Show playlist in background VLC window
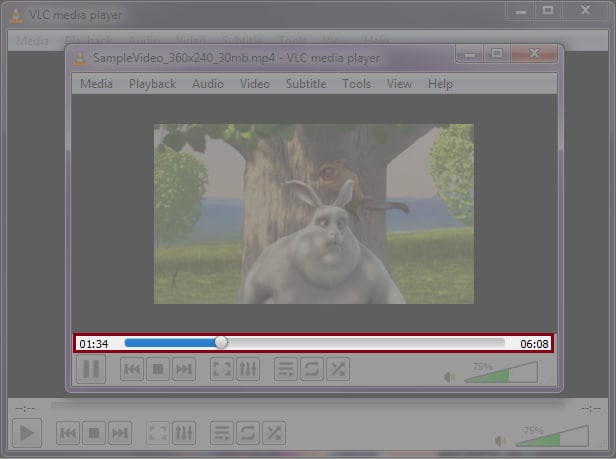The image size is (616, 459). point(222,433)
